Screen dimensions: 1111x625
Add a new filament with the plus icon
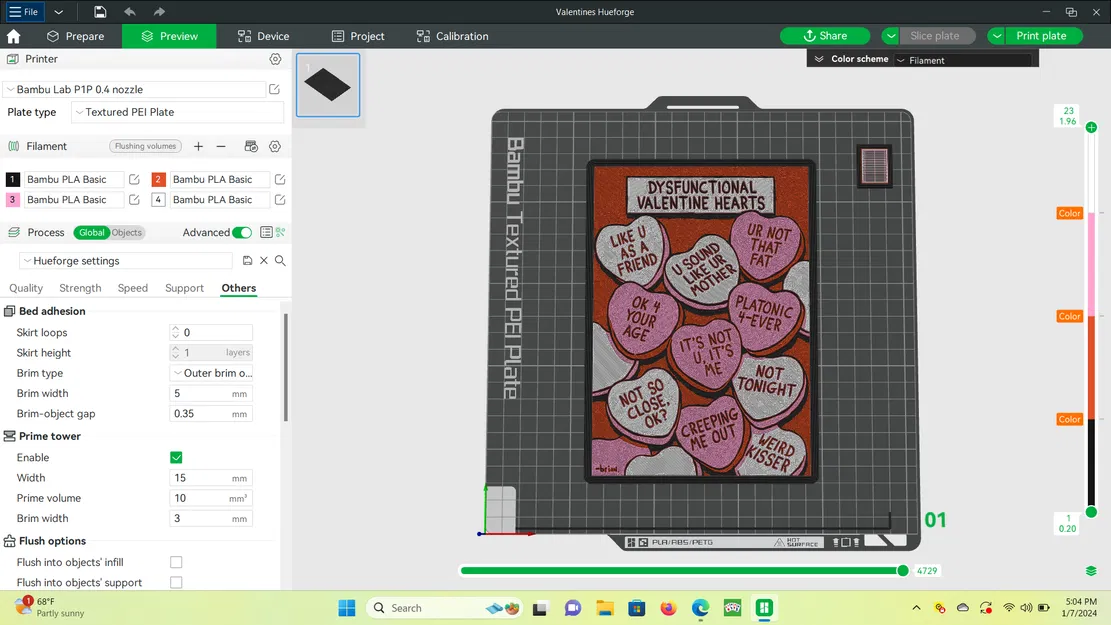point(198,146)
